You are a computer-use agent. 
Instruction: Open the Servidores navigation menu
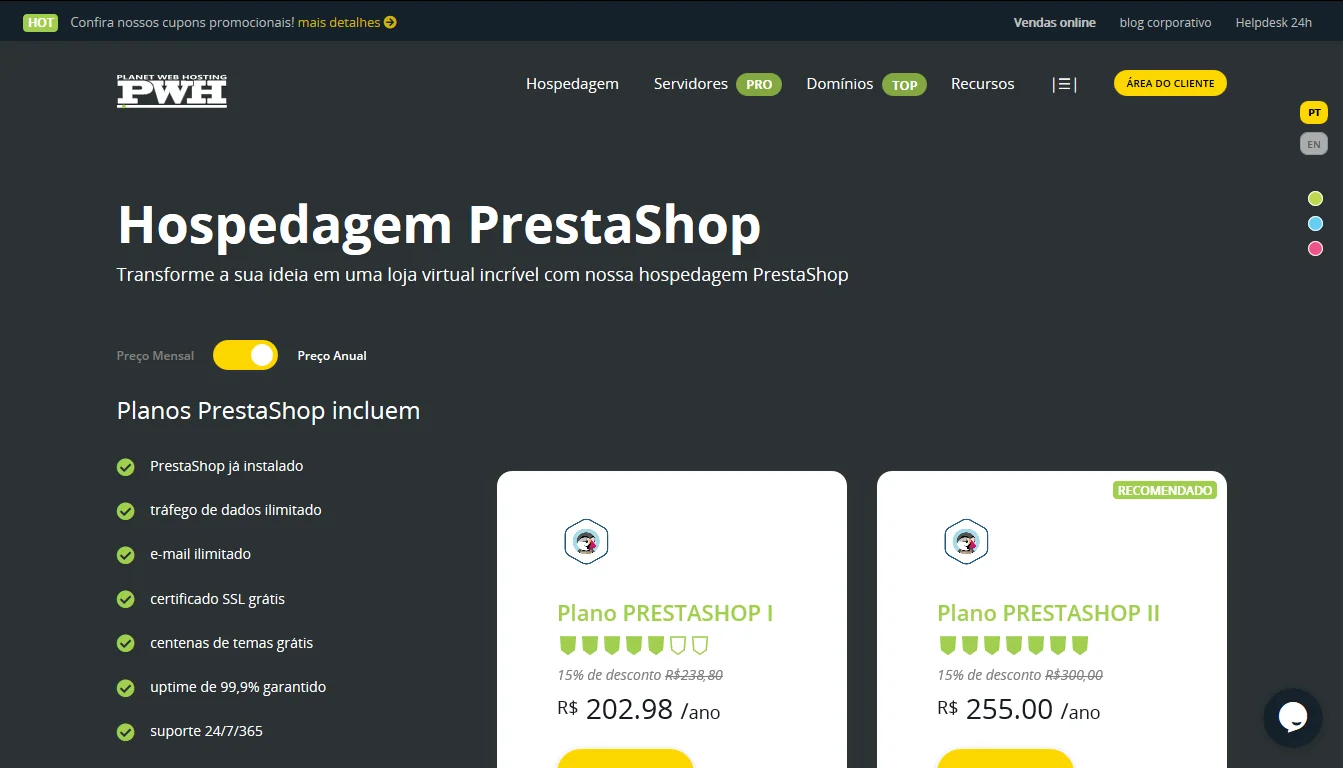(x=691, y=84)
